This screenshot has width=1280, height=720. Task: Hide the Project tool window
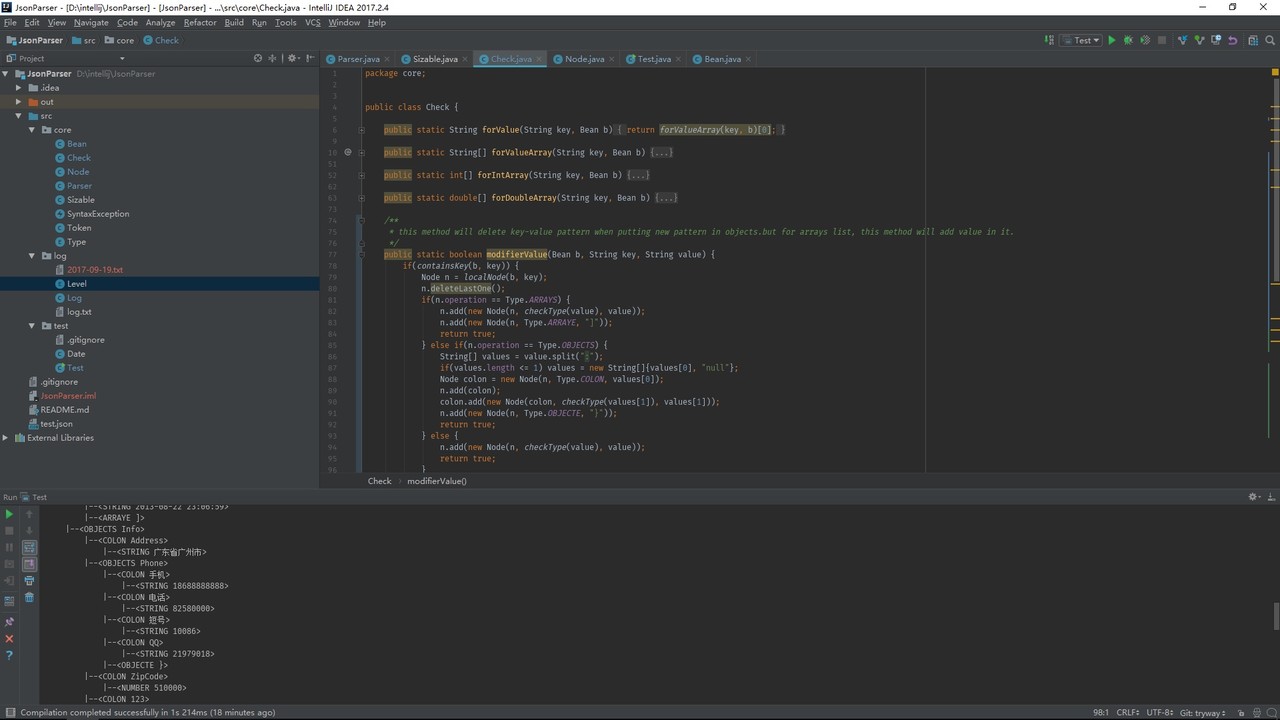tap(310, 58)
